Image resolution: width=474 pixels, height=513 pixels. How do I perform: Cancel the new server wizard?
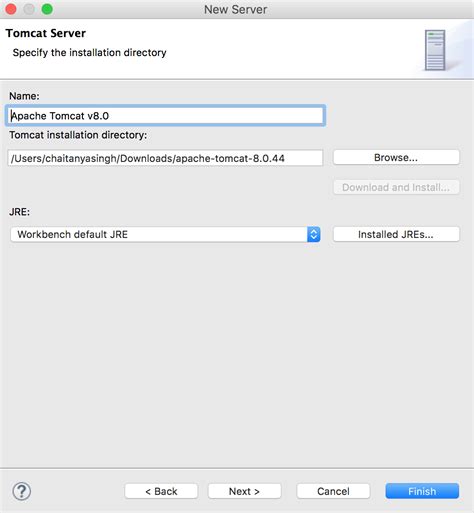coord(333,491)
